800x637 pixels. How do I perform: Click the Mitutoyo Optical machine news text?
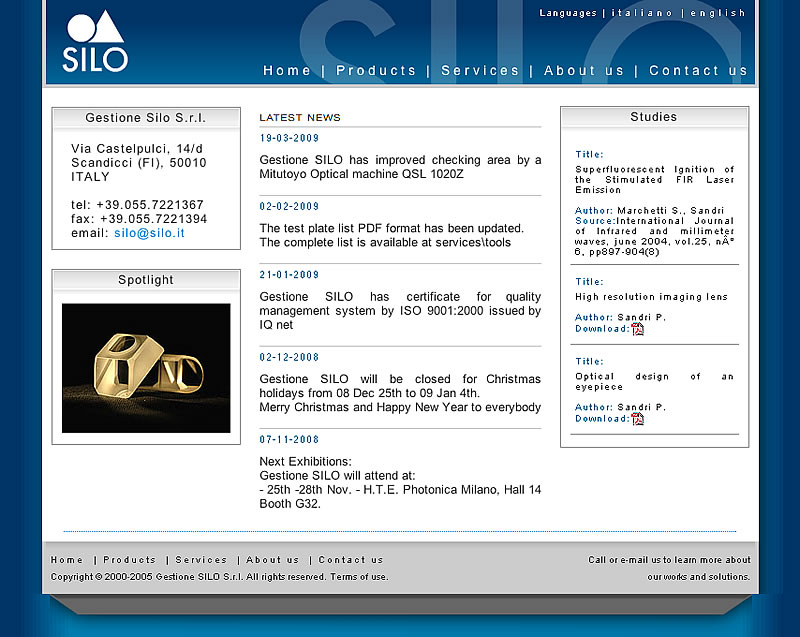point(400,167)
